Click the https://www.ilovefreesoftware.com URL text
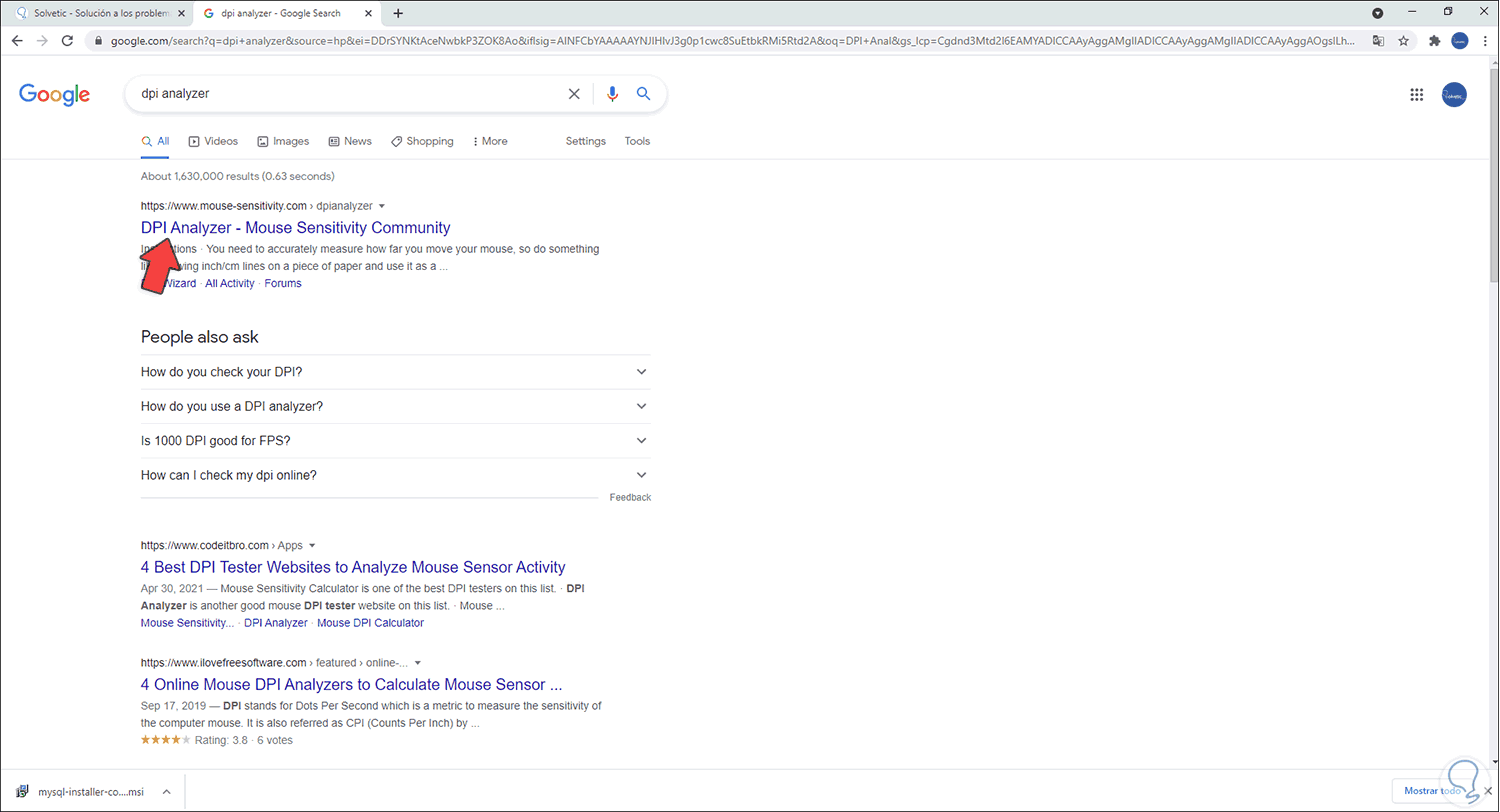The image size is (1500, 812). (x=223, y=662)
